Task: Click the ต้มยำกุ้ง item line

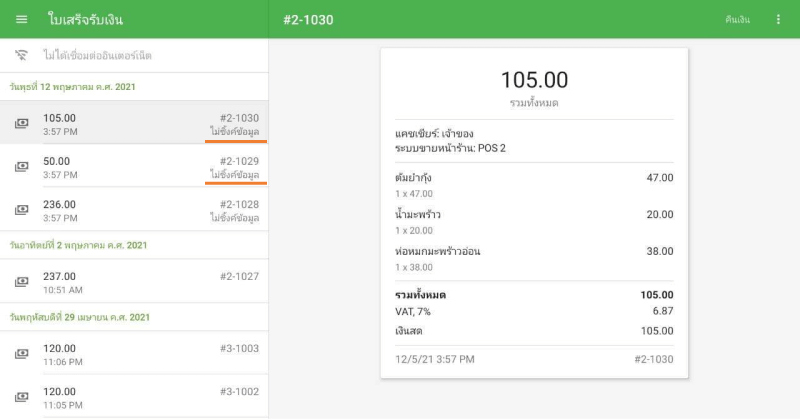Action: (x=534, y=185)
